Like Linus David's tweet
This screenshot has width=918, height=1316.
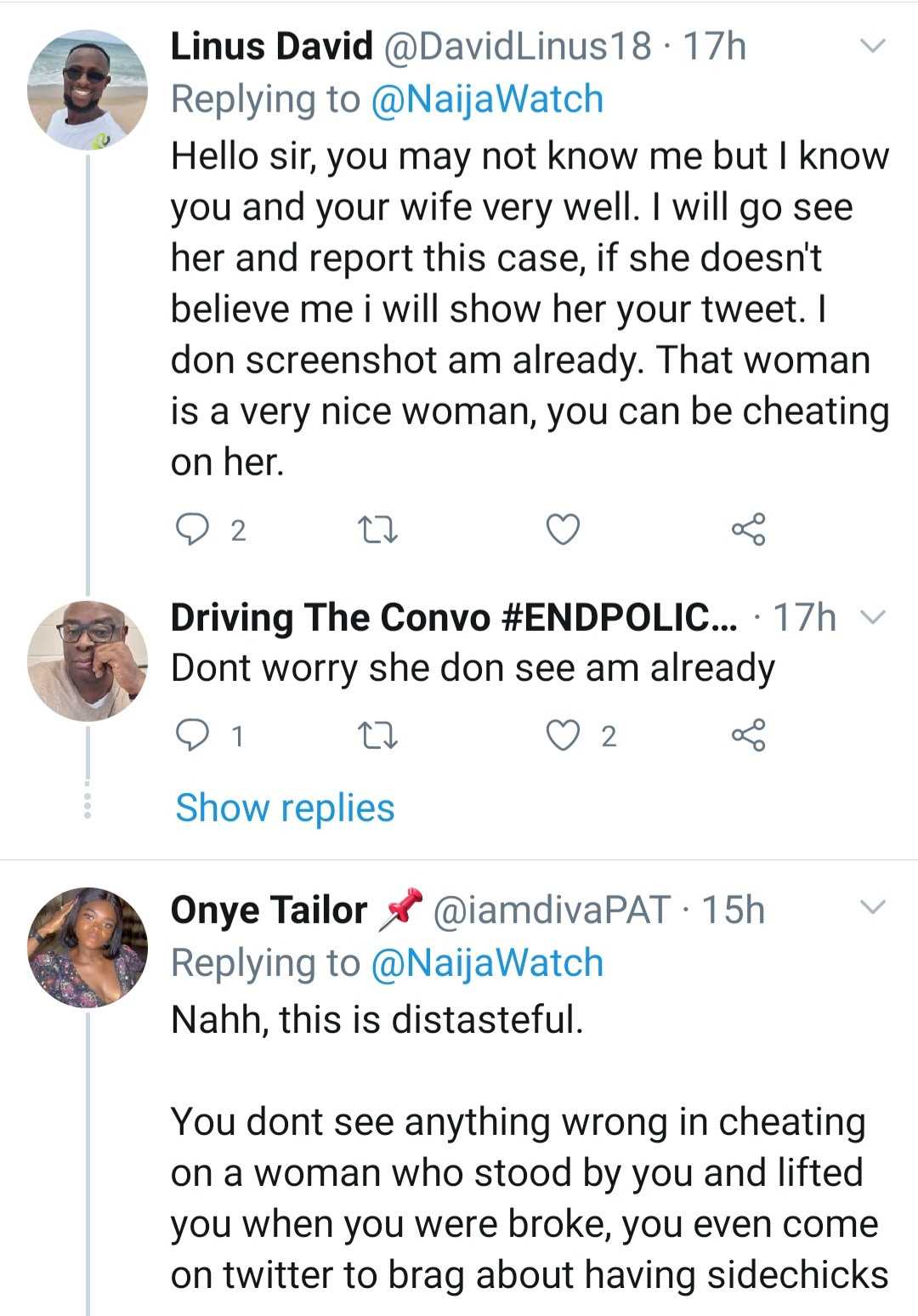[562, 530]
